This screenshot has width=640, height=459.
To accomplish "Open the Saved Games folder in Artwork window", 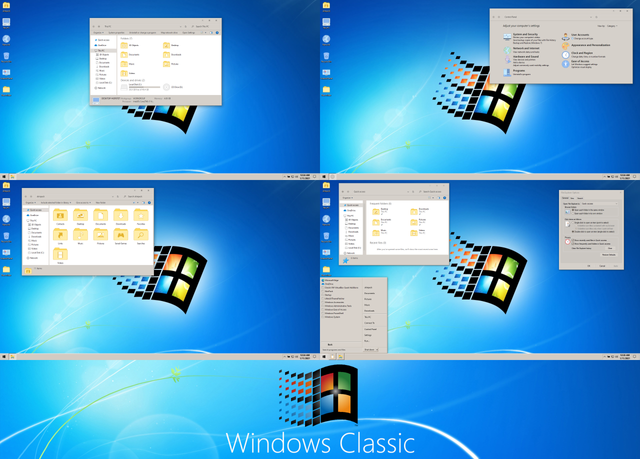I will pos(121,237).
